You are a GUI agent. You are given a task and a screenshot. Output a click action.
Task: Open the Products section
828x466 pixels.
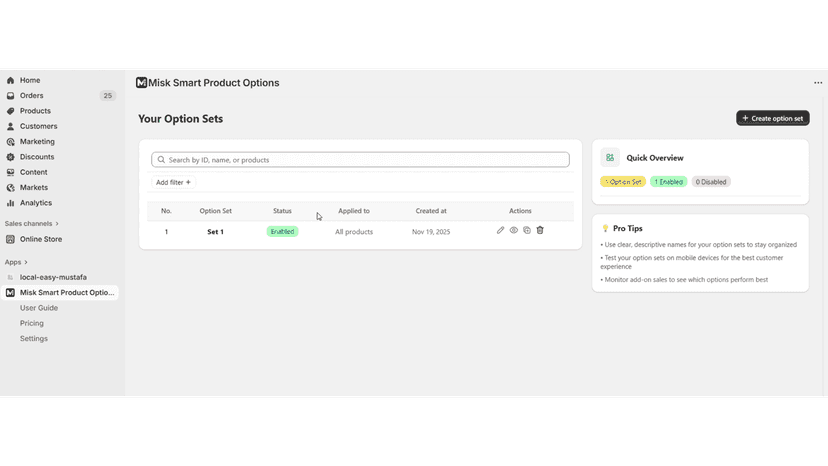pos(35,111)
